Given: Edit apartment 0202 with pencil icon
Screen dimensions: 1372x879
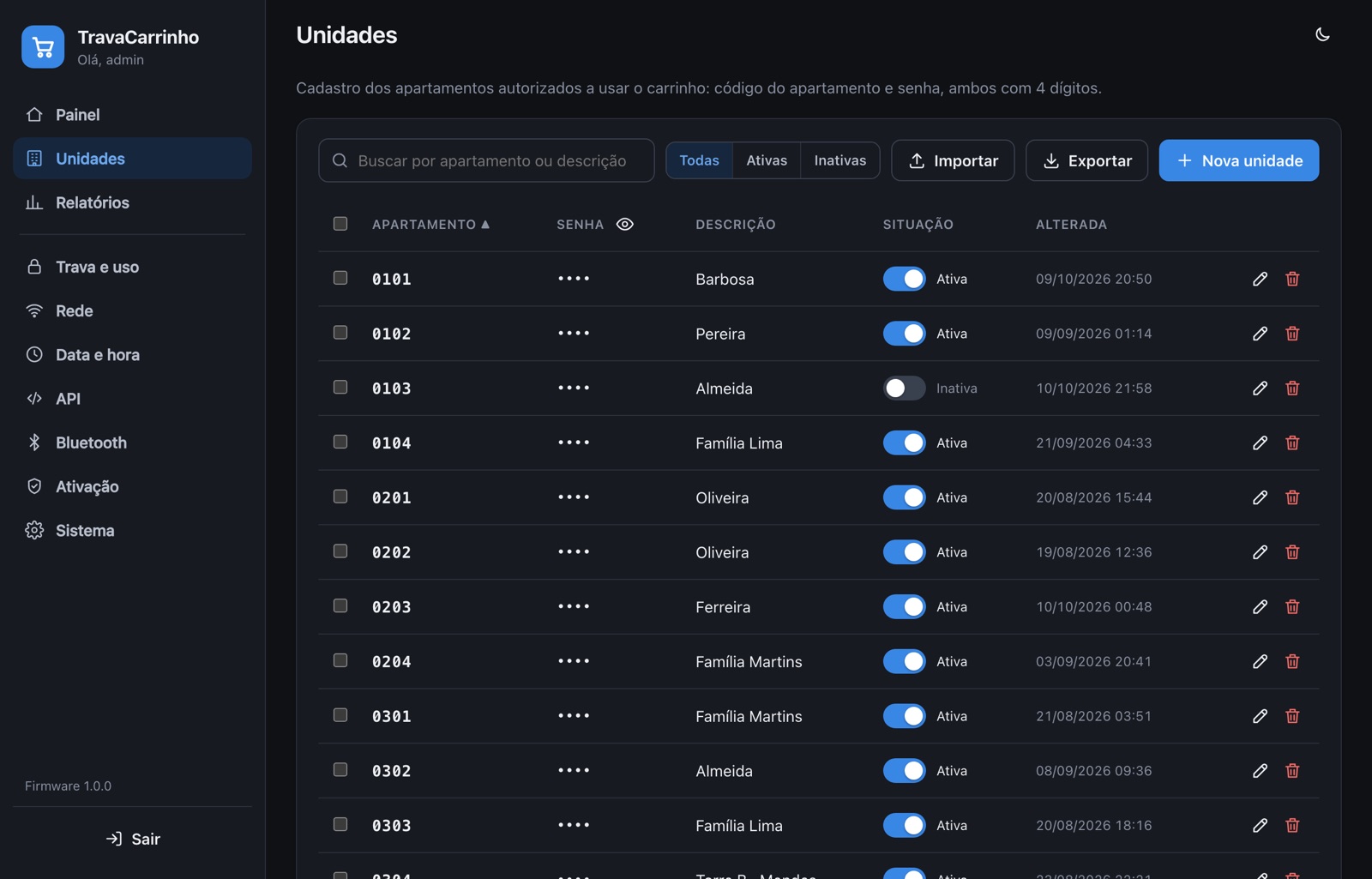Looking at the screenshot, I should pos(1260,552).
